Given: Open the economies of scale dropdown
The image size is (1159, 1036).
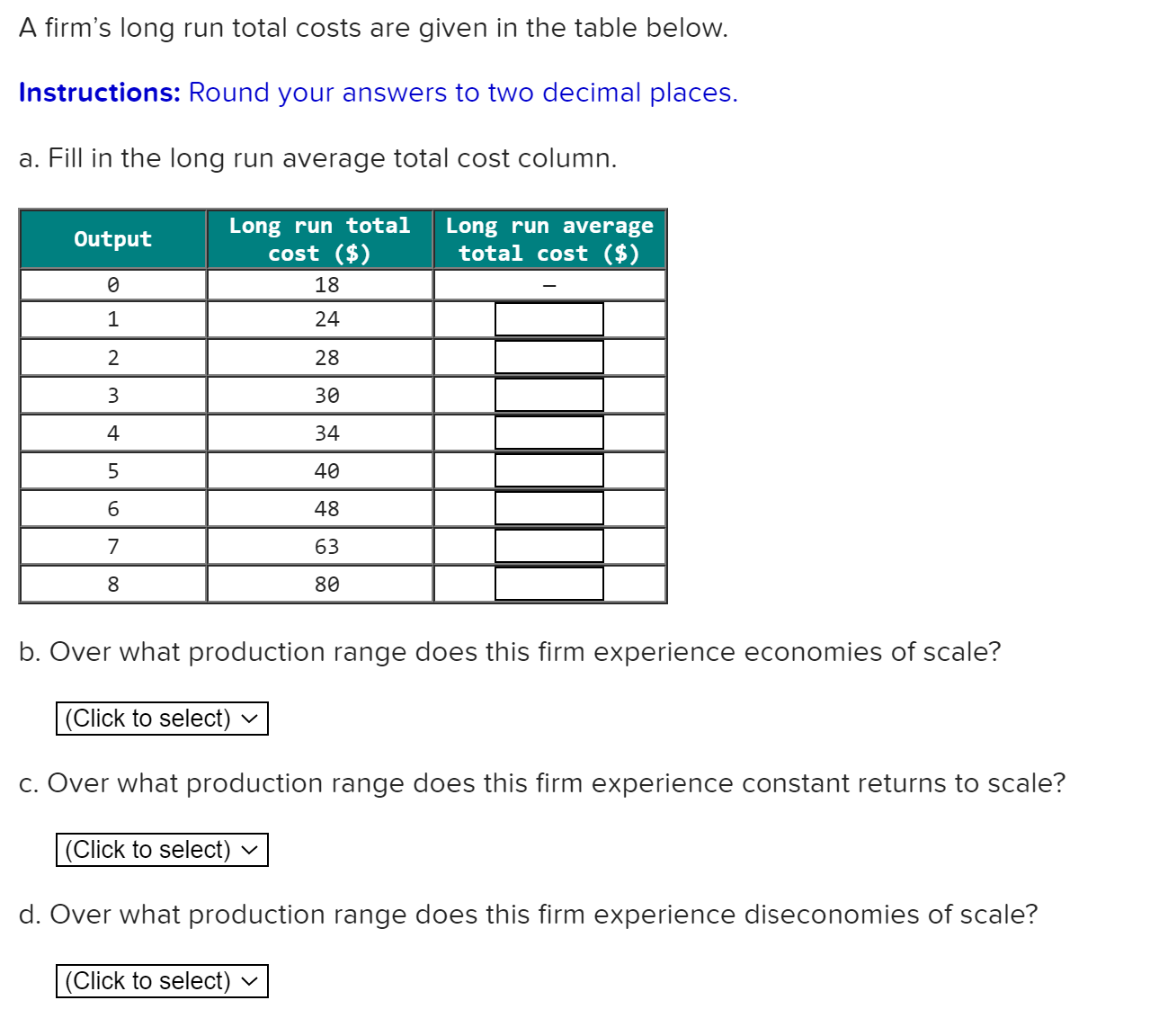Looking at the screenshot, I should [x=160, y=717].
